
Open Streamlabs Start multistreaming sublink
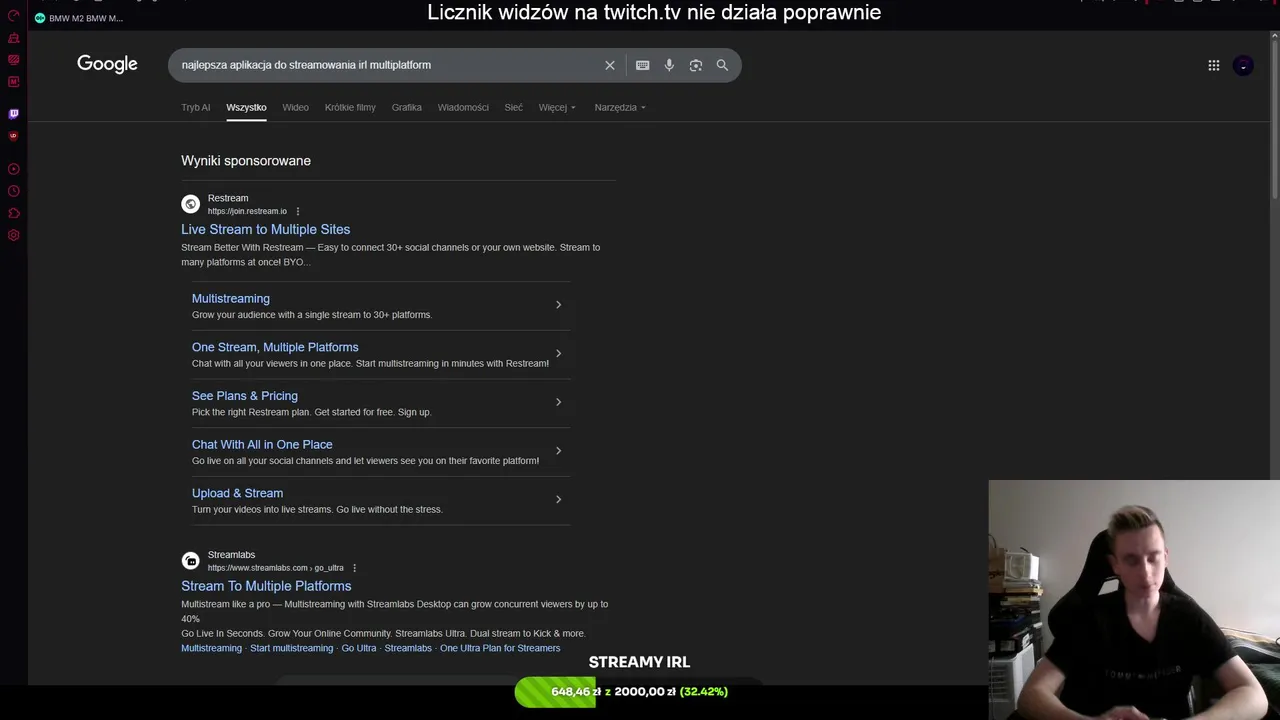292,648
